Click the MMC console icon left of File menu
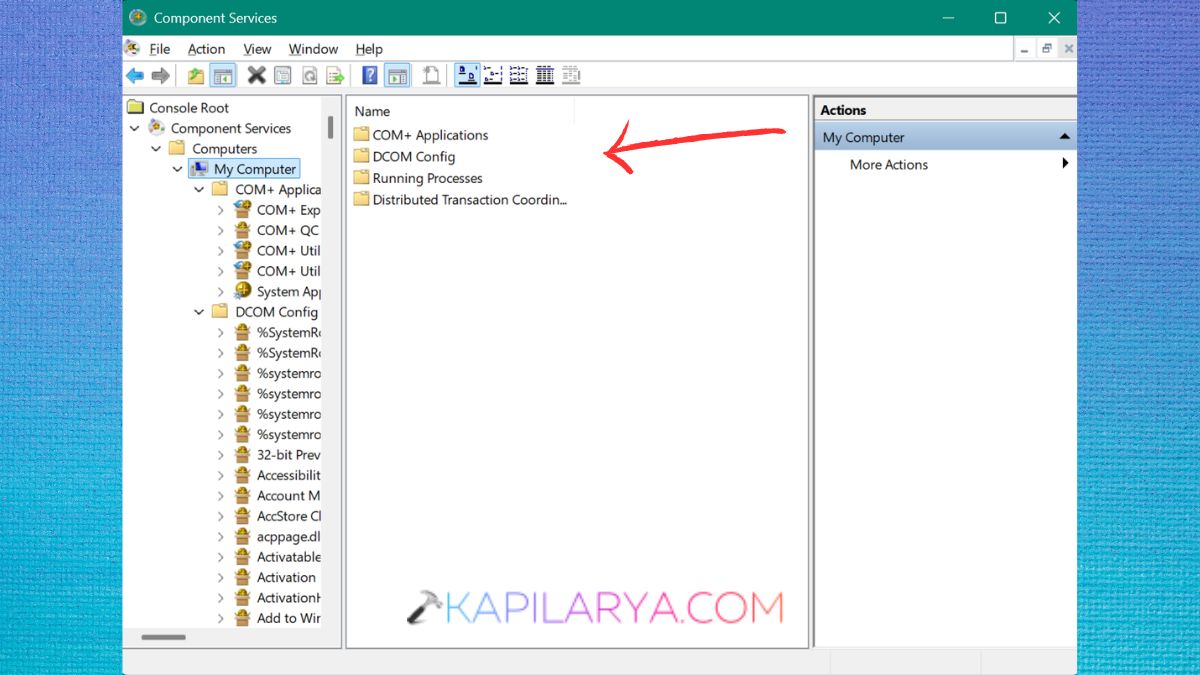Image resolution: width=1200 pixels, height=675 pixels. point(132,48)
